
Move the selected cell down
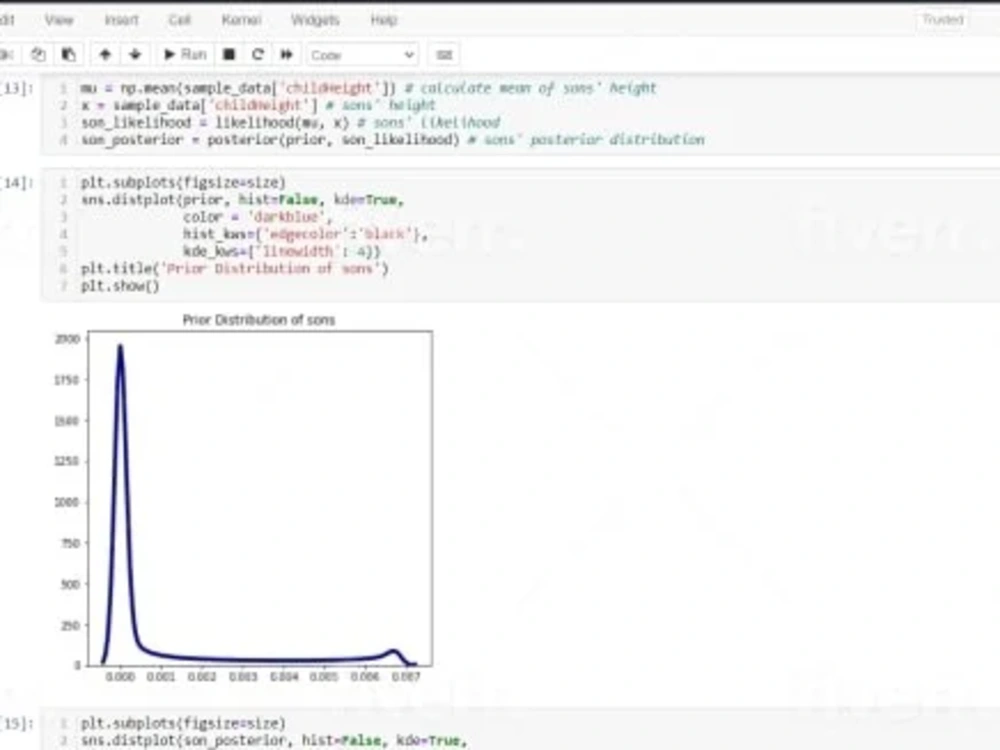point(135,55)
